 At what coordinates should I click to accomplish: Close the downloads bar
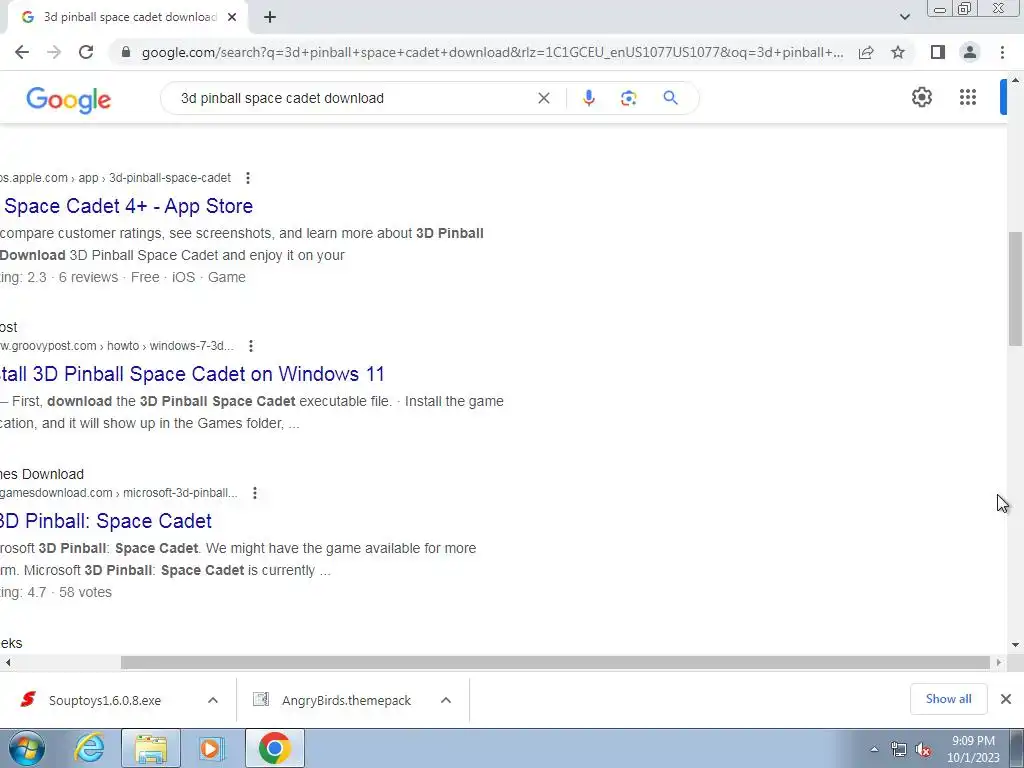[1006, 699]
